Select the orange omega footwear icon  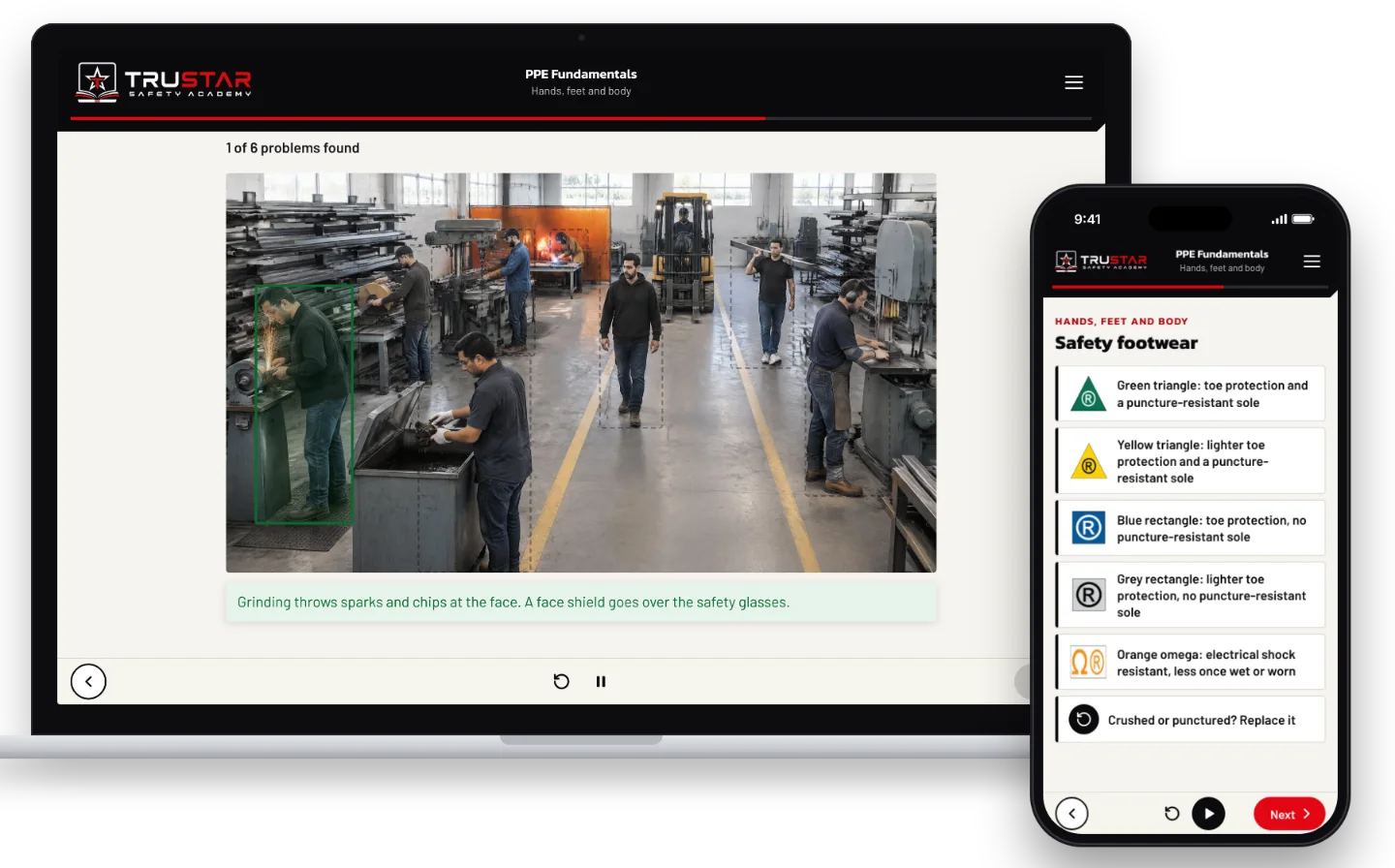coord(1088,663)
